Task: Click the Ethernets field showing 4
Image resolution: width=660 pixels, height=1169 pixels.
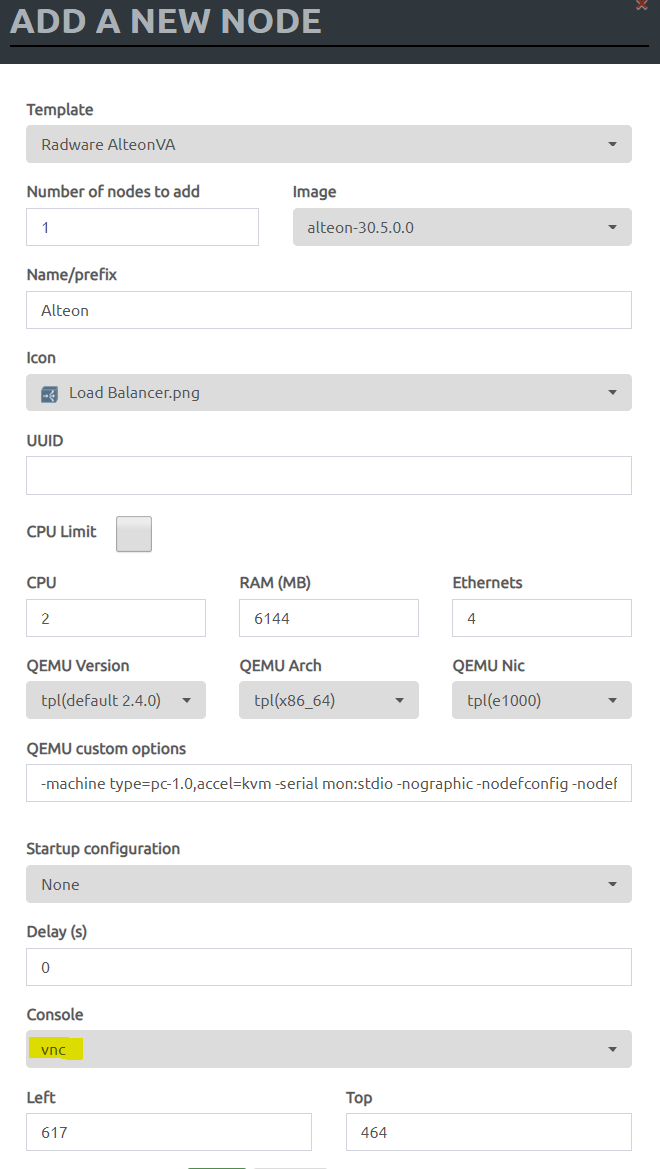Action: [542, 618]
